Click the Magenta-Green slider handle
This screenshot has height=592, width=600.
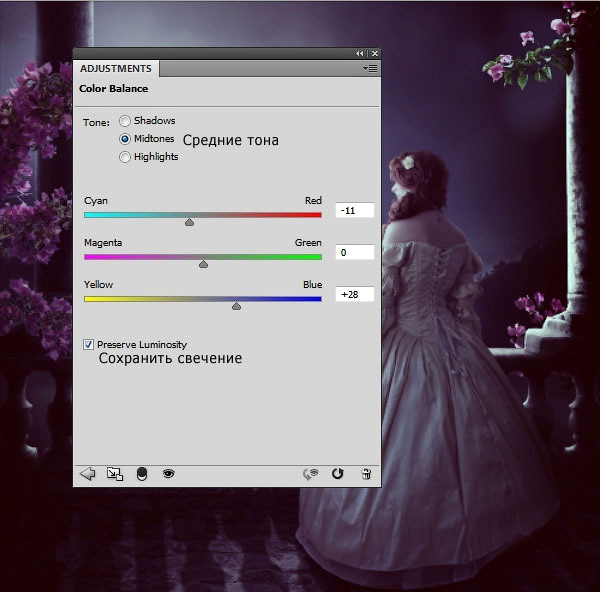pyautogui.click(x=204, y=264)
